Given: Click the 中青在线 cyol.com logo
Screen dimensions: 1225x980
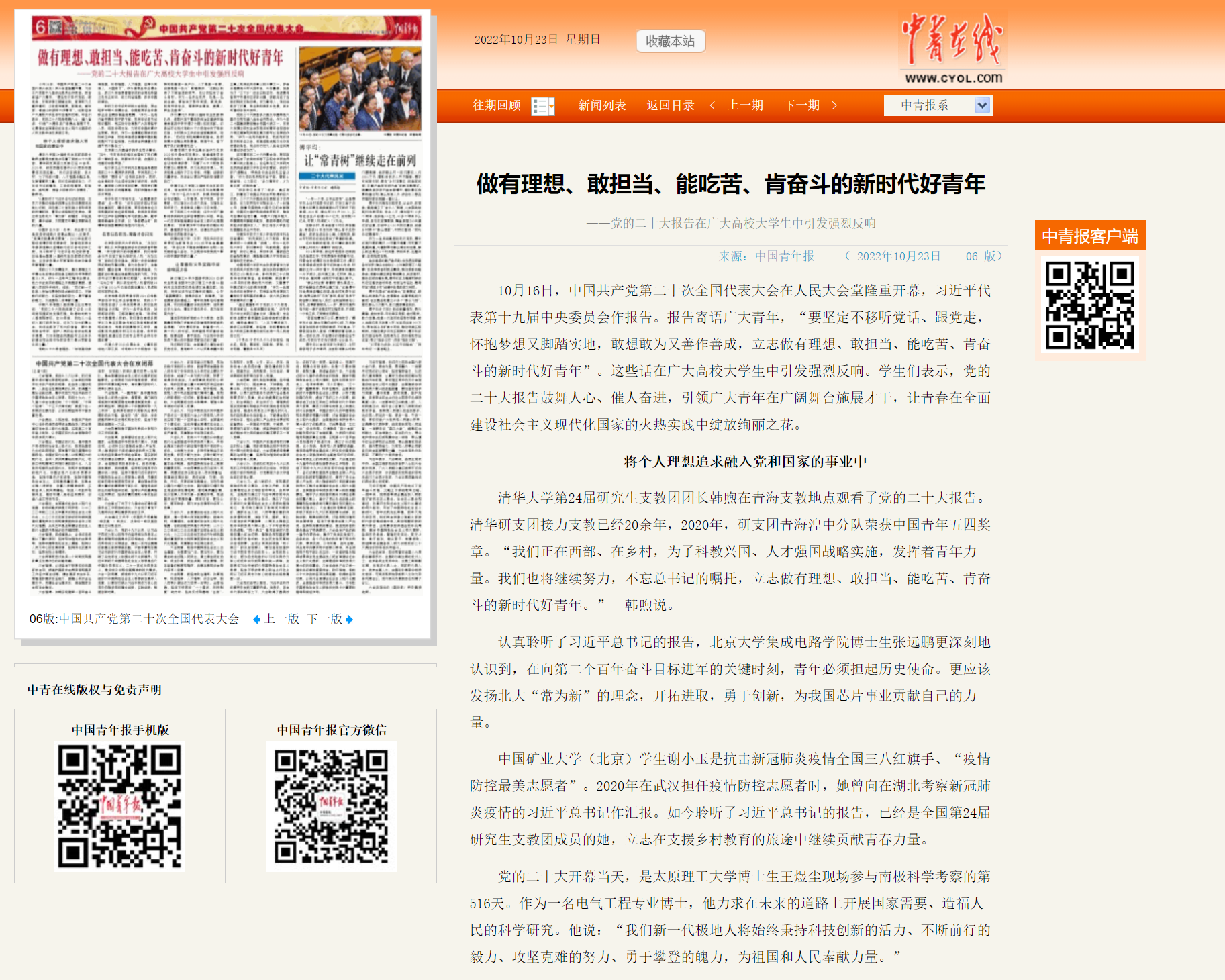Looking at the screenshot, I should tap(952, 48).
